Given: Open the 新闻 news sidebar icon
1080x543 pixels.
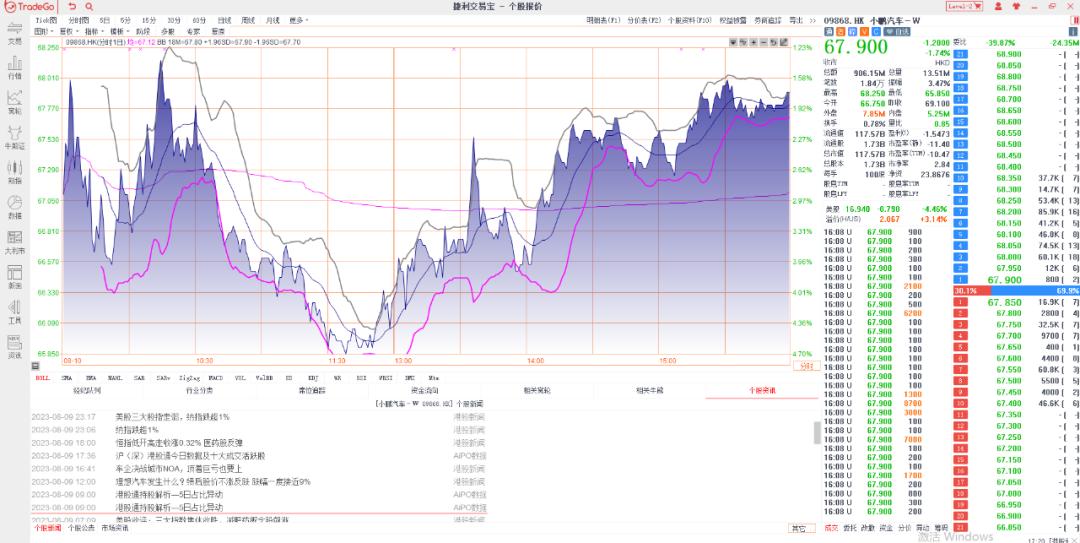Looking at the screenshot, I should click(x=14, y=277).
